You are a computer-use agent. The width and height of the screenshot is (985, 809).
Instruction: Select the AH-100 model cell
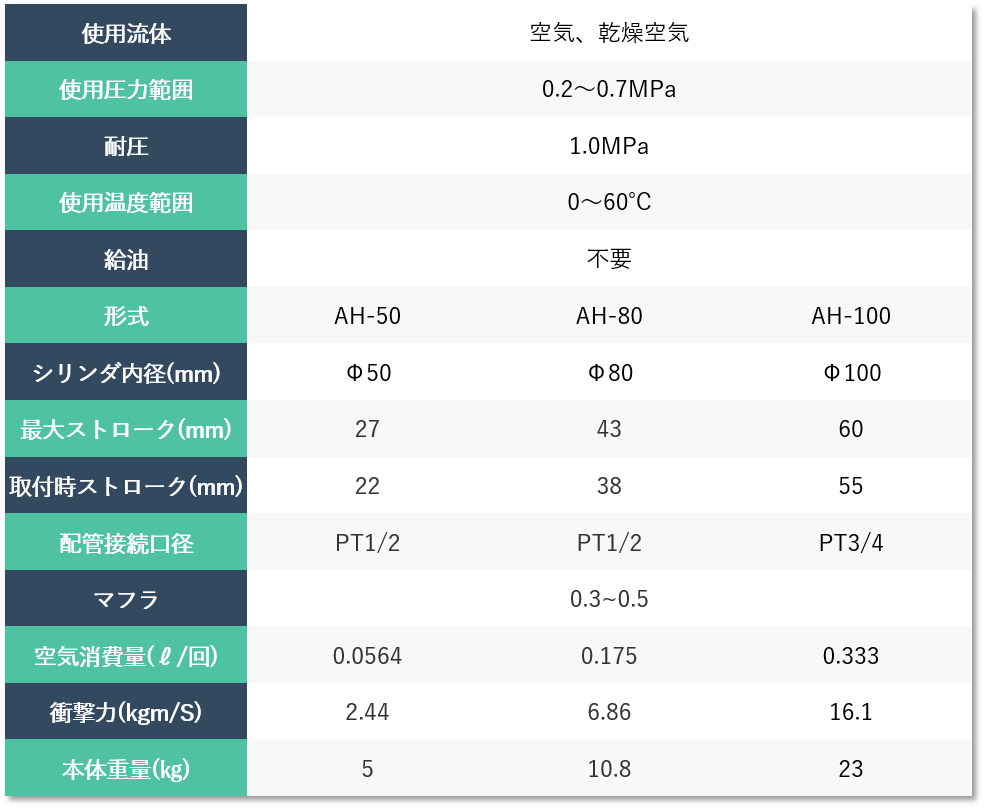point(851,316)
